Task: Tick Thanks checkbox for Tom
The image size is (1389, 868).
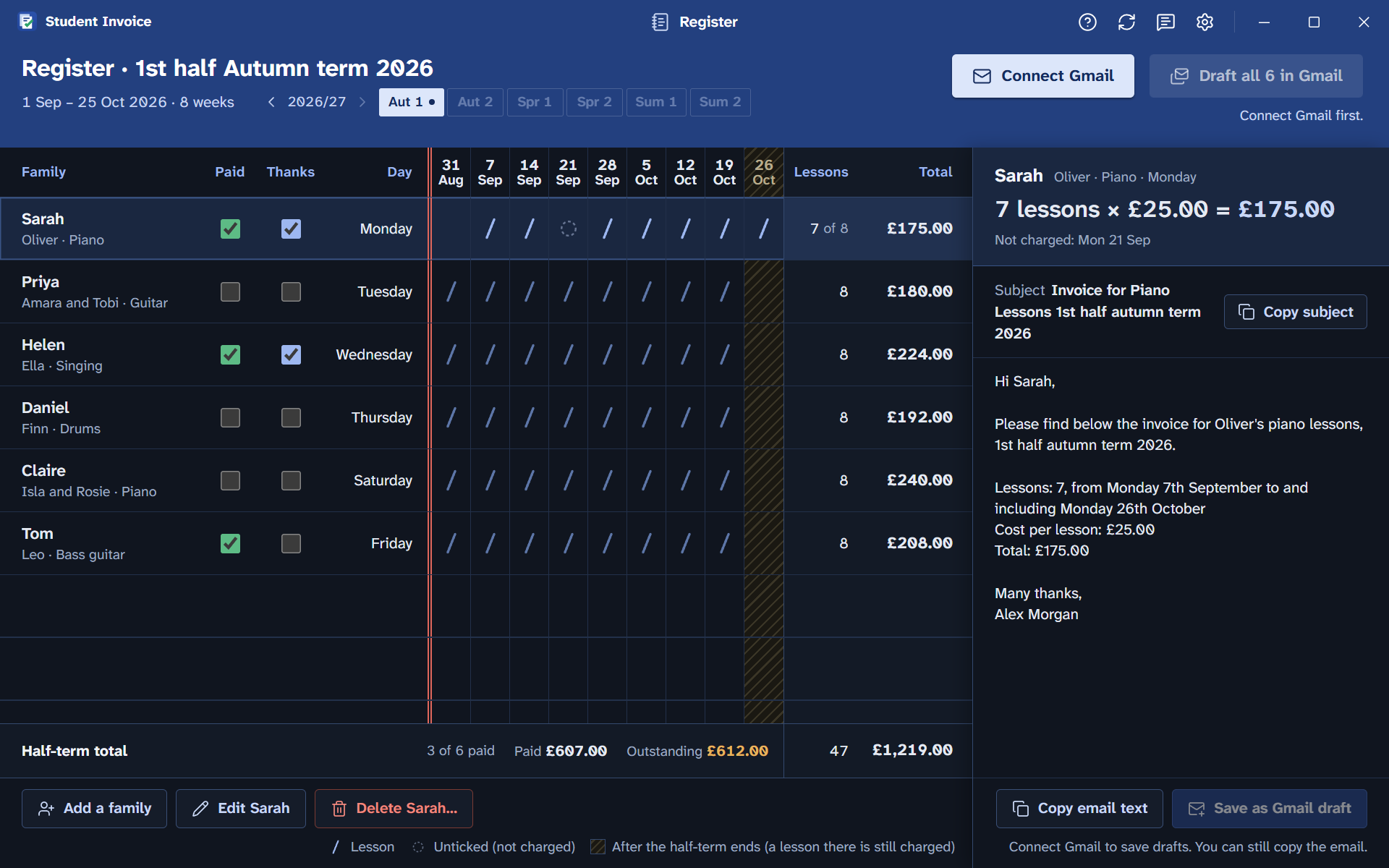Action: click(291, 543)
